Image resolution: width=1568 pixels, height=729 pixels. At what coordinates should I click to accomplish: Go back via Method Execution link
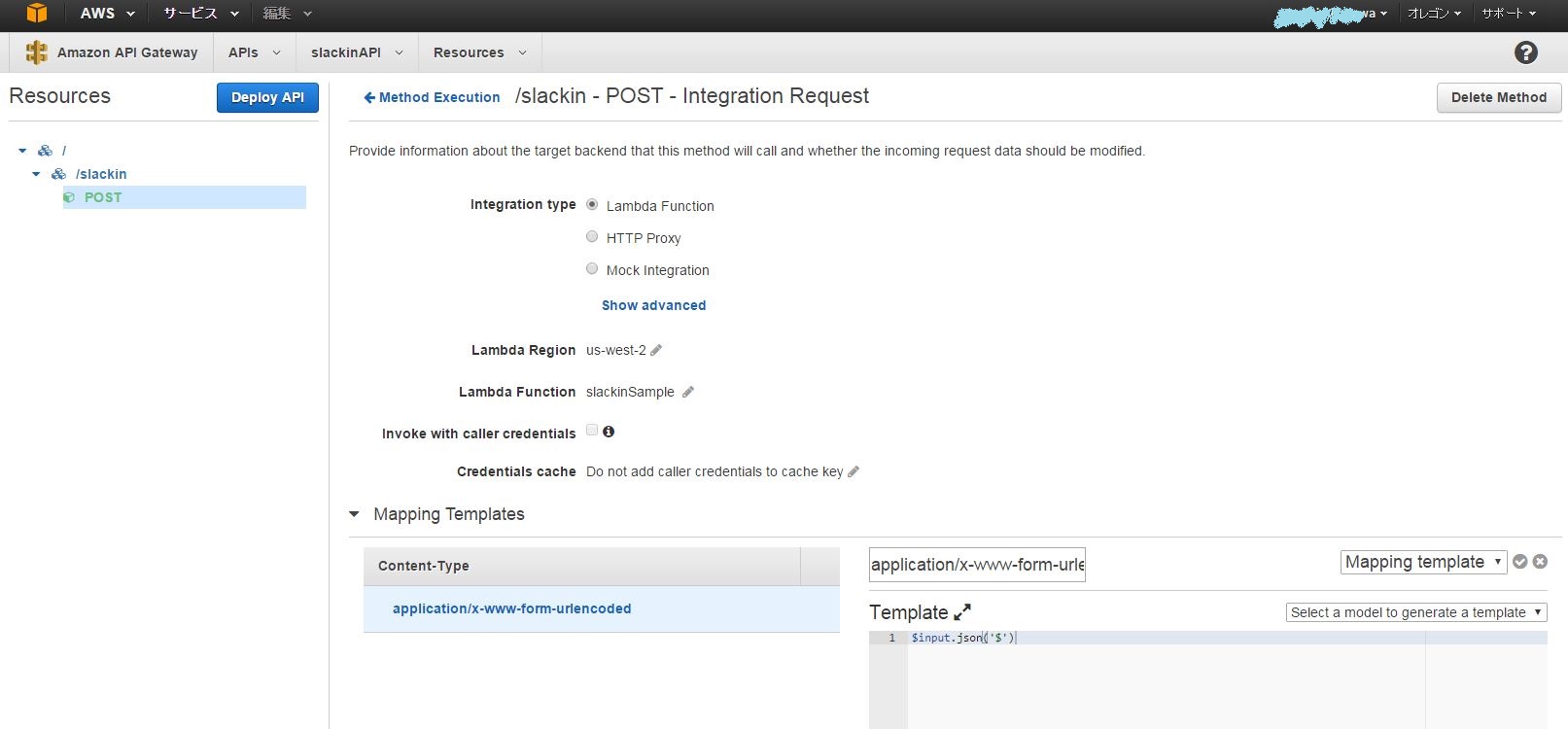[x=432, y=97]
